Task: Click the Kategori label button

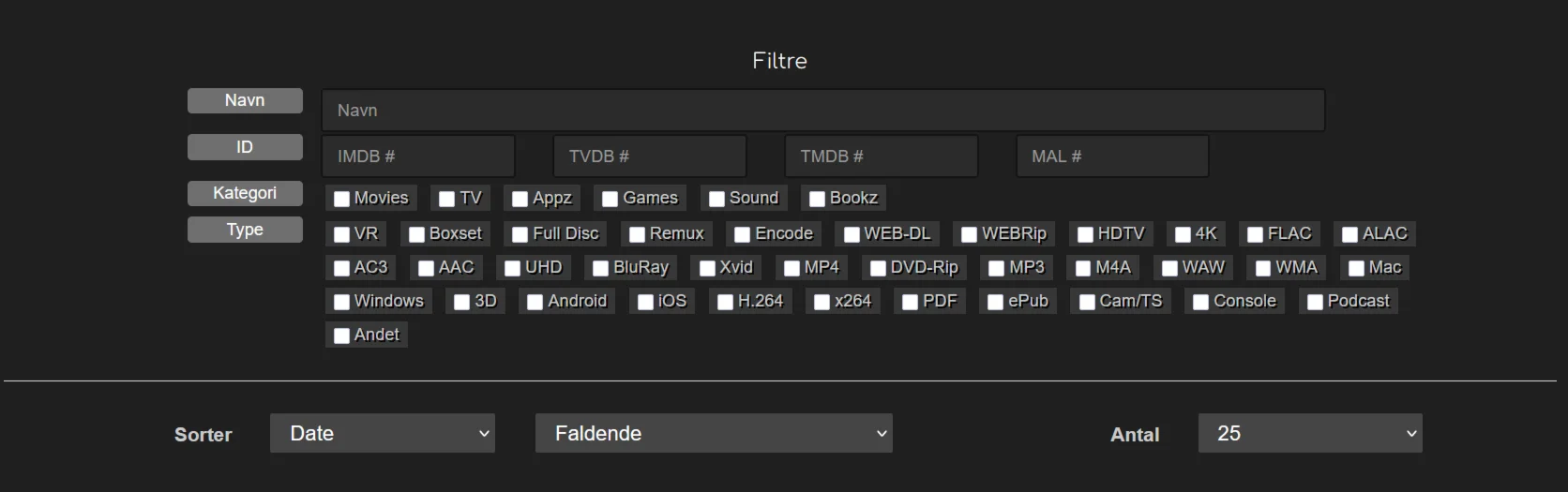Action: pyautogui.click(x=245, y=193)
